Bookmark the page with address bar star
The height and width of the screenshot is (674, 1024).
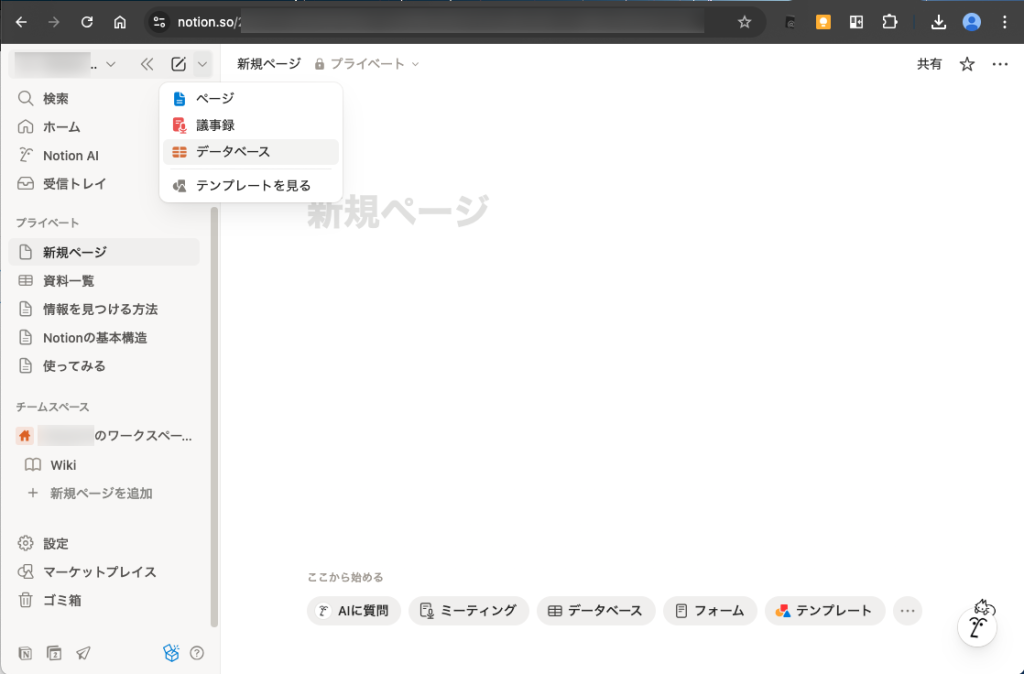point(744,22)
